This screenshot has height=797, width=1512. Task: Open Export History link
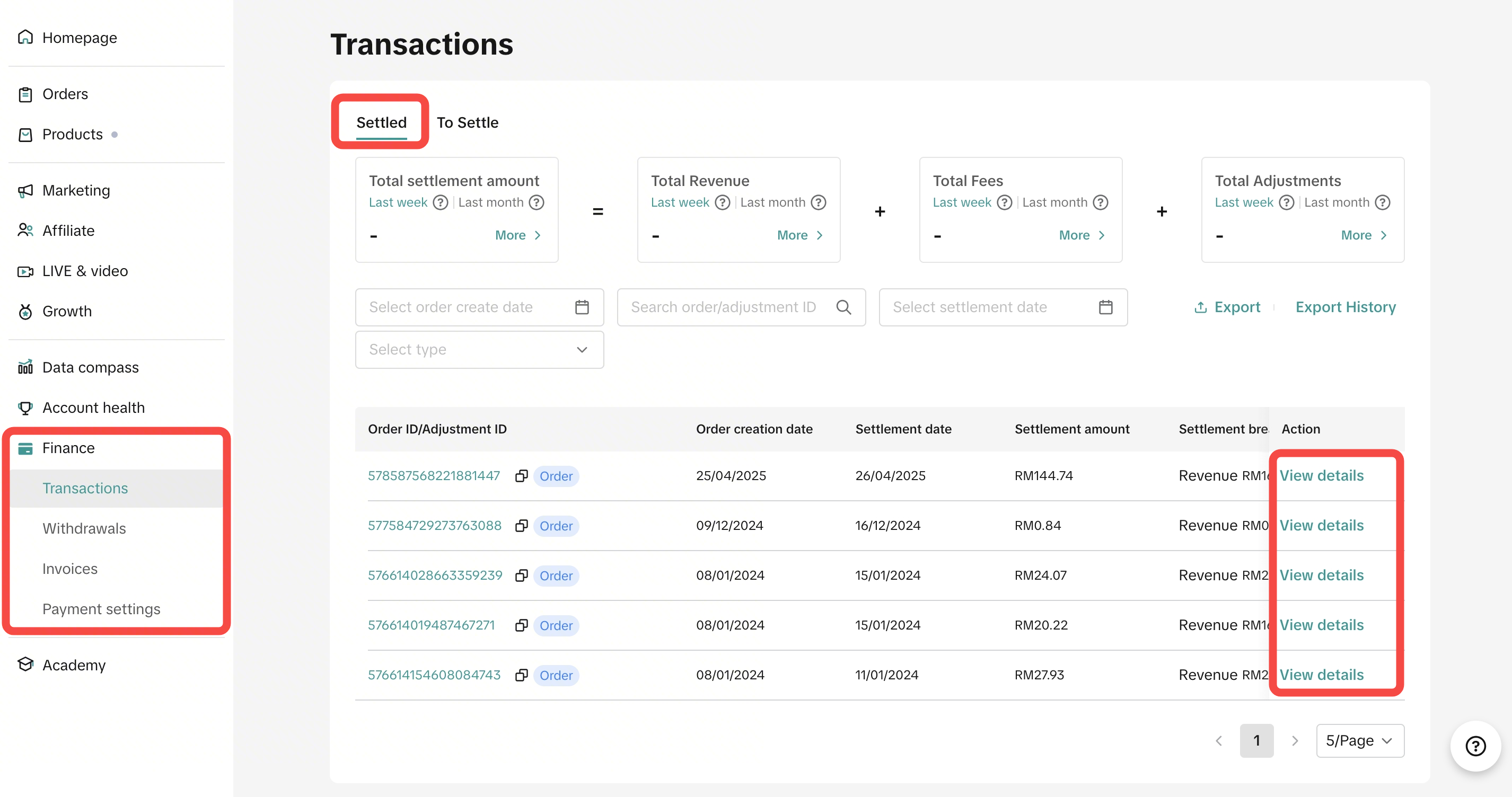pyautogui.click(x=1346, y=307)
